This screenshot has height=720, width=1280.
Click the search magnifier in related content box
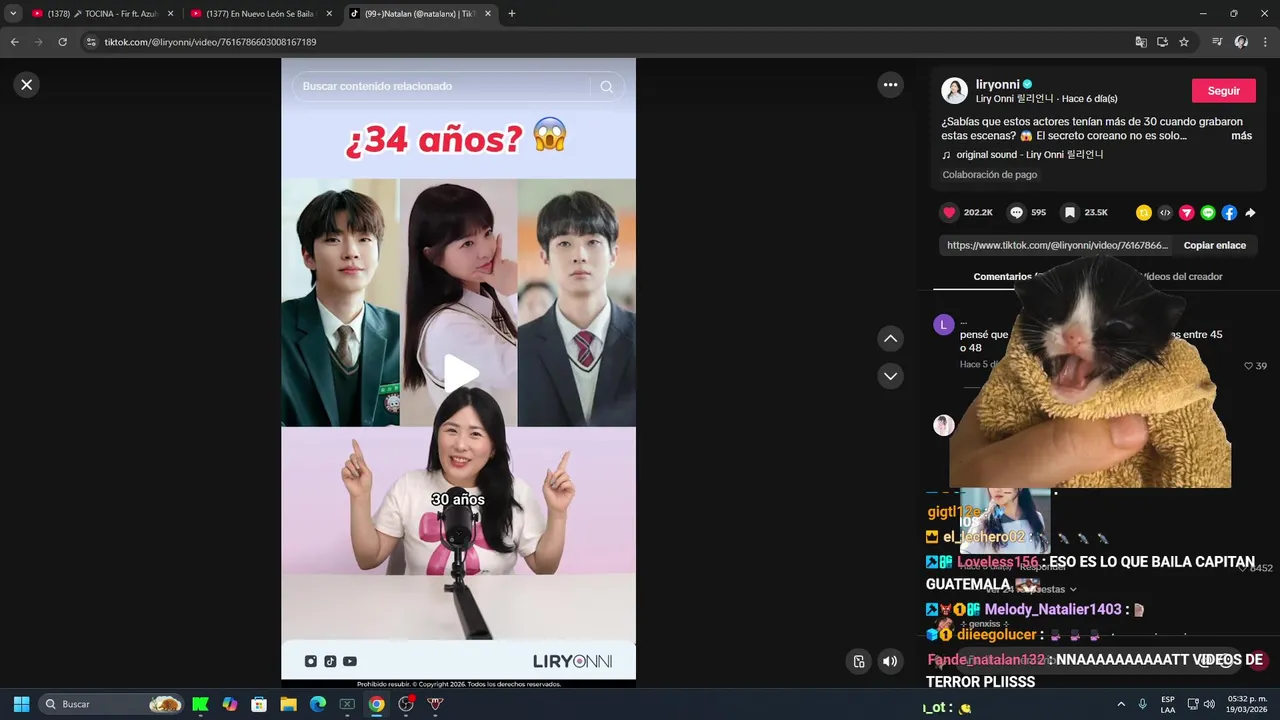tap(606, 86)
